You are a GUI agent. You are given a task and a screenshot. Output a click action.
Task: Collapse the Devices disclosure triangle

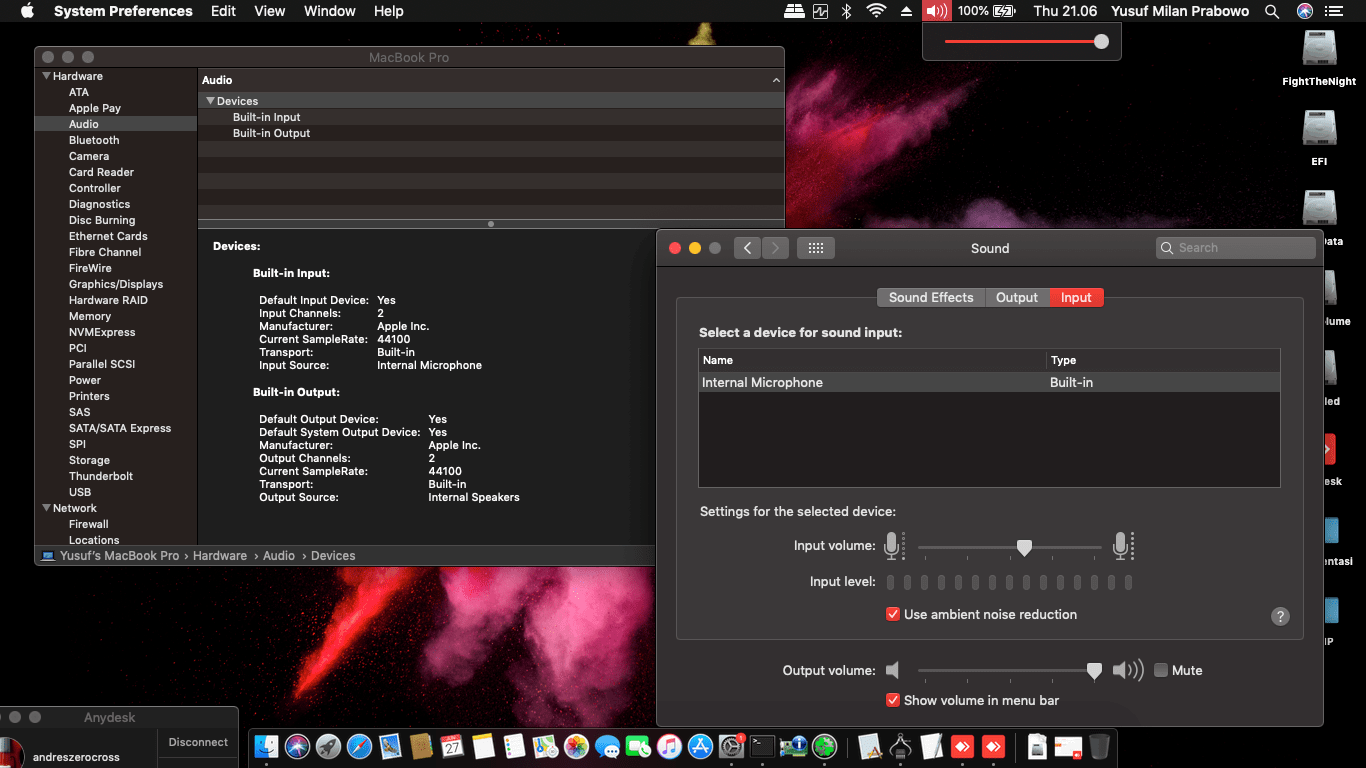pyautogui.click(x=210, y=101)
